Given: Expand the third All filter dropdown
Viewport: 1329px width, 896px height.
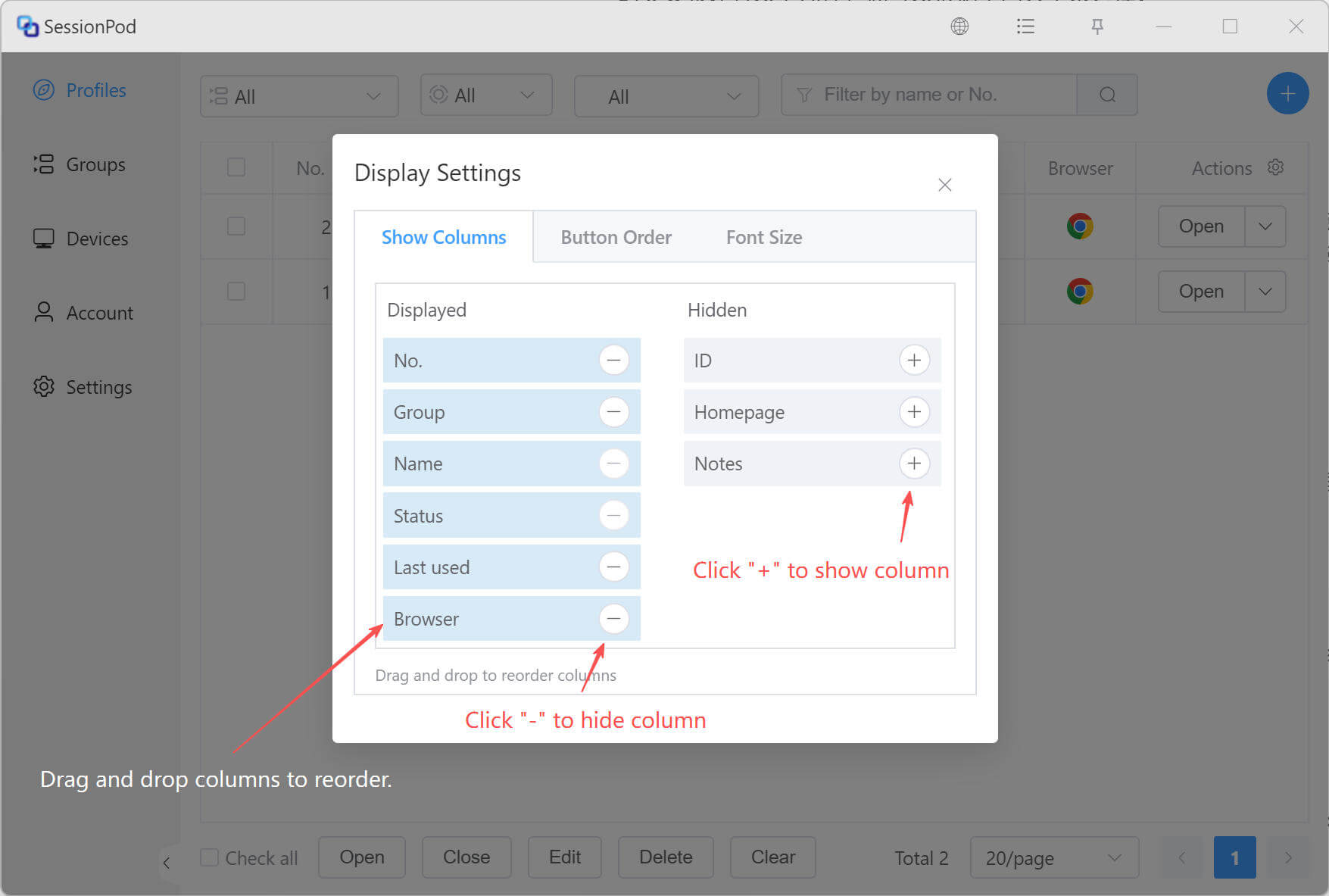Looking at the screenshot, I should [x=666, y=96].
